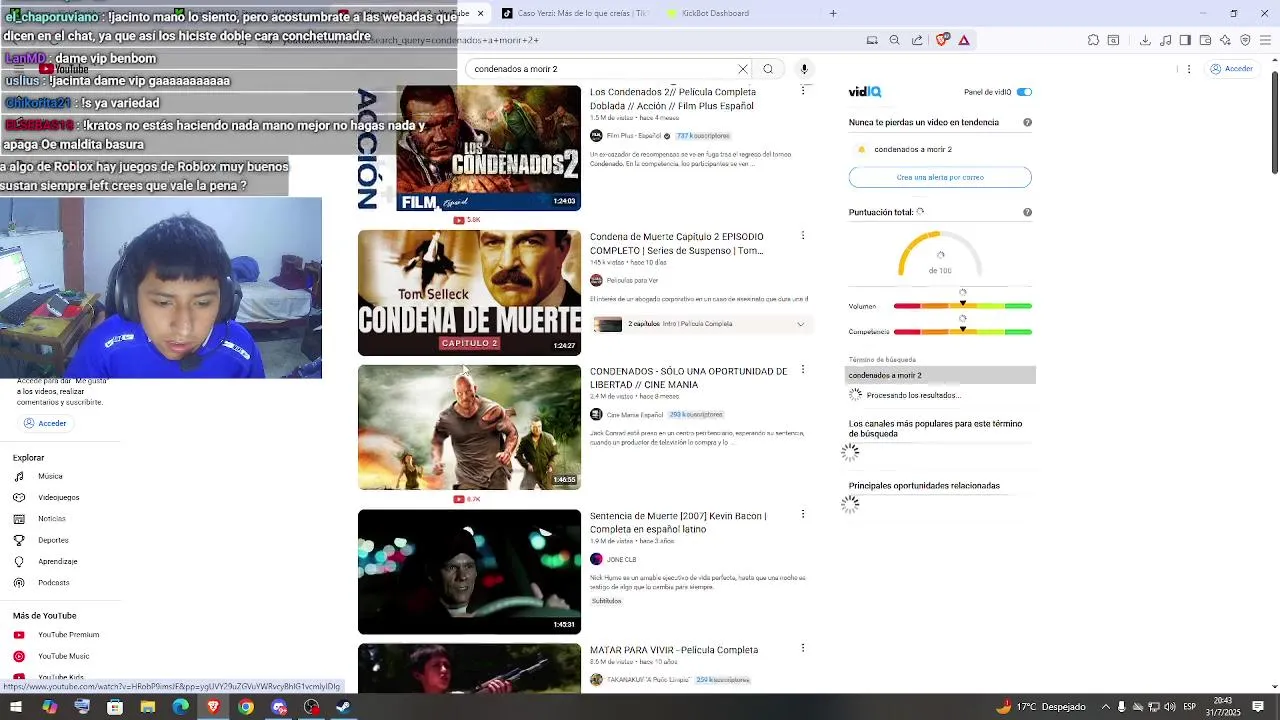Open Microsoft Edge from the taskbar
The image size is (1280, 720).
pyautogui.click(x=180, y=707)
